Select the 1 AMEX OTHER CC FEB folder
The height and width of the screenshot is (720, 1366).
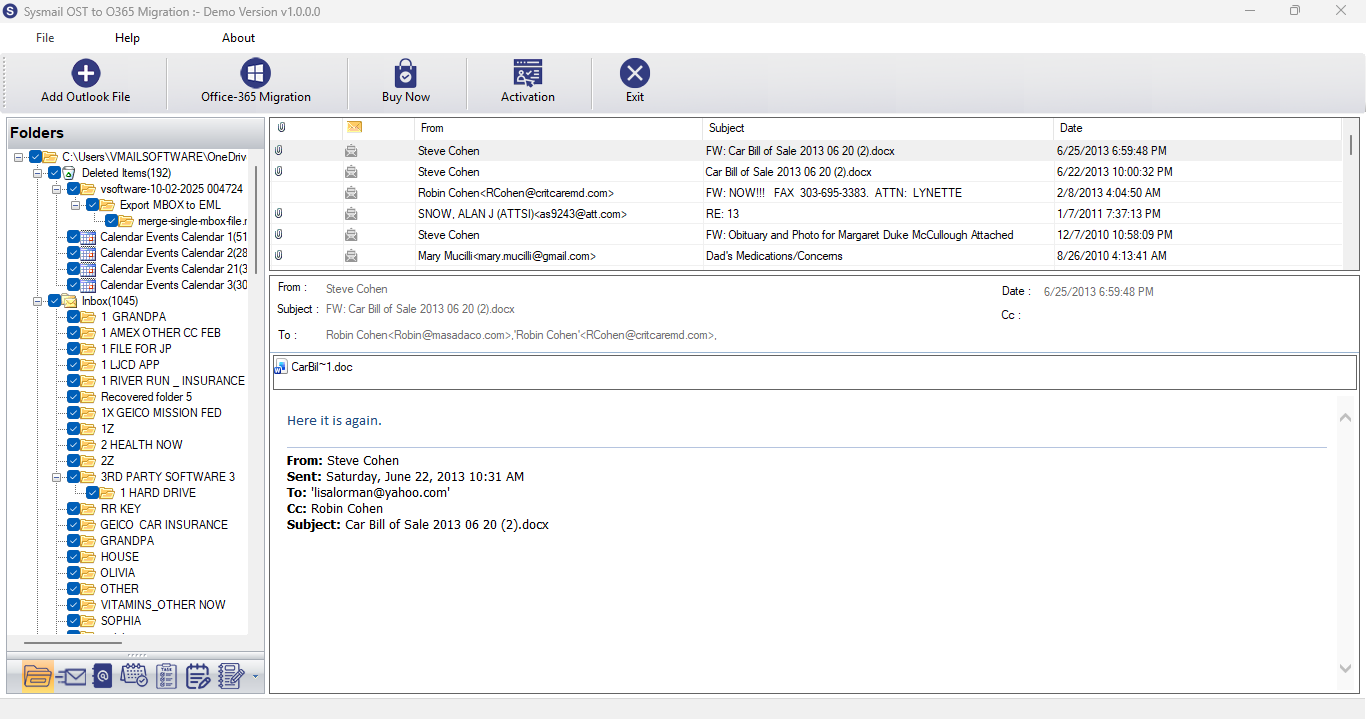[x=160, y=333]
